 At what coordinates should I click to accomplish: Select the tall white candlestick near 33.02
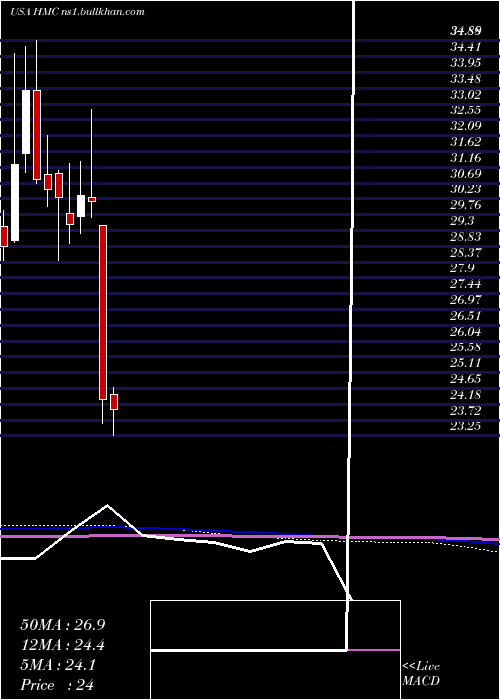(x=26, y=122)
